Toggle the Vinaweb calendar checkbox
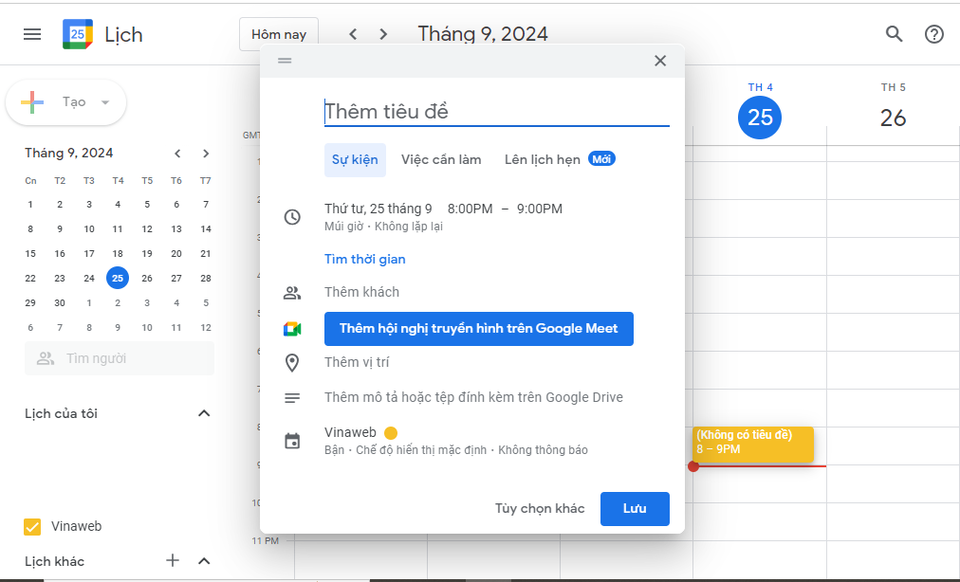 tap(32, 527)
